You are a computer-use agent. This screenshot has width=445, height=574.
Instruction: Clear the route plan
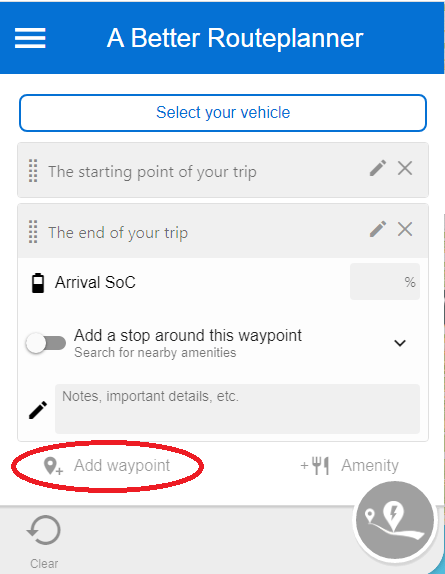pos(44,542)
